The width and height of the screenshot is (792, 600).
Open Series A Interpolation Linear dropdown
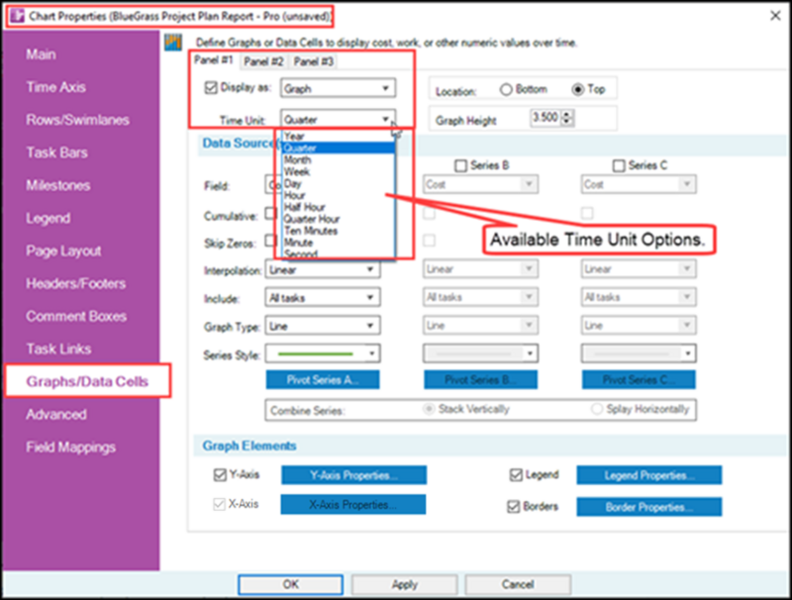tap(322, 270)
